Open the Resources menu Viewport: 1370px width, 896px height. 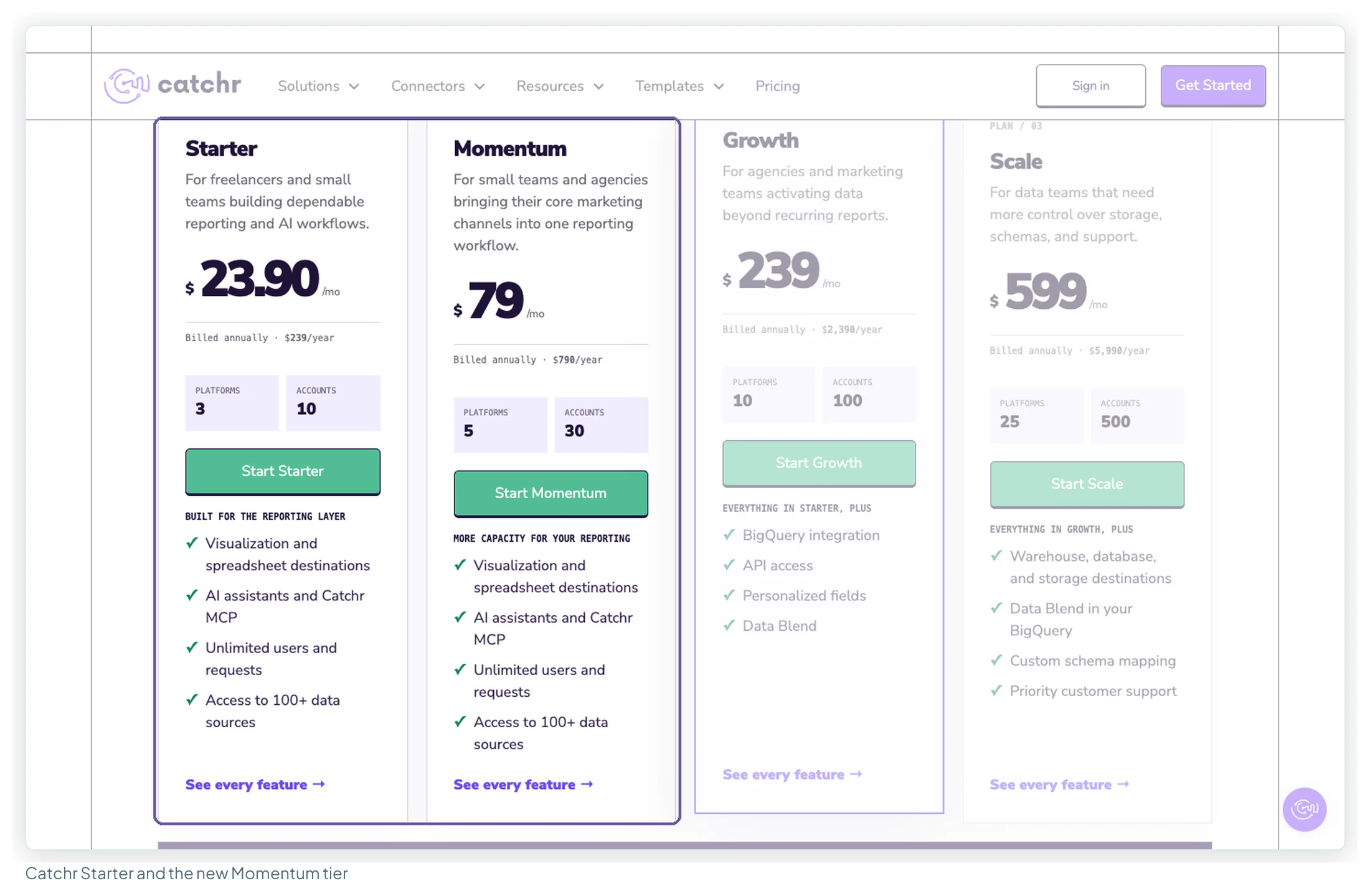point(560,86)
